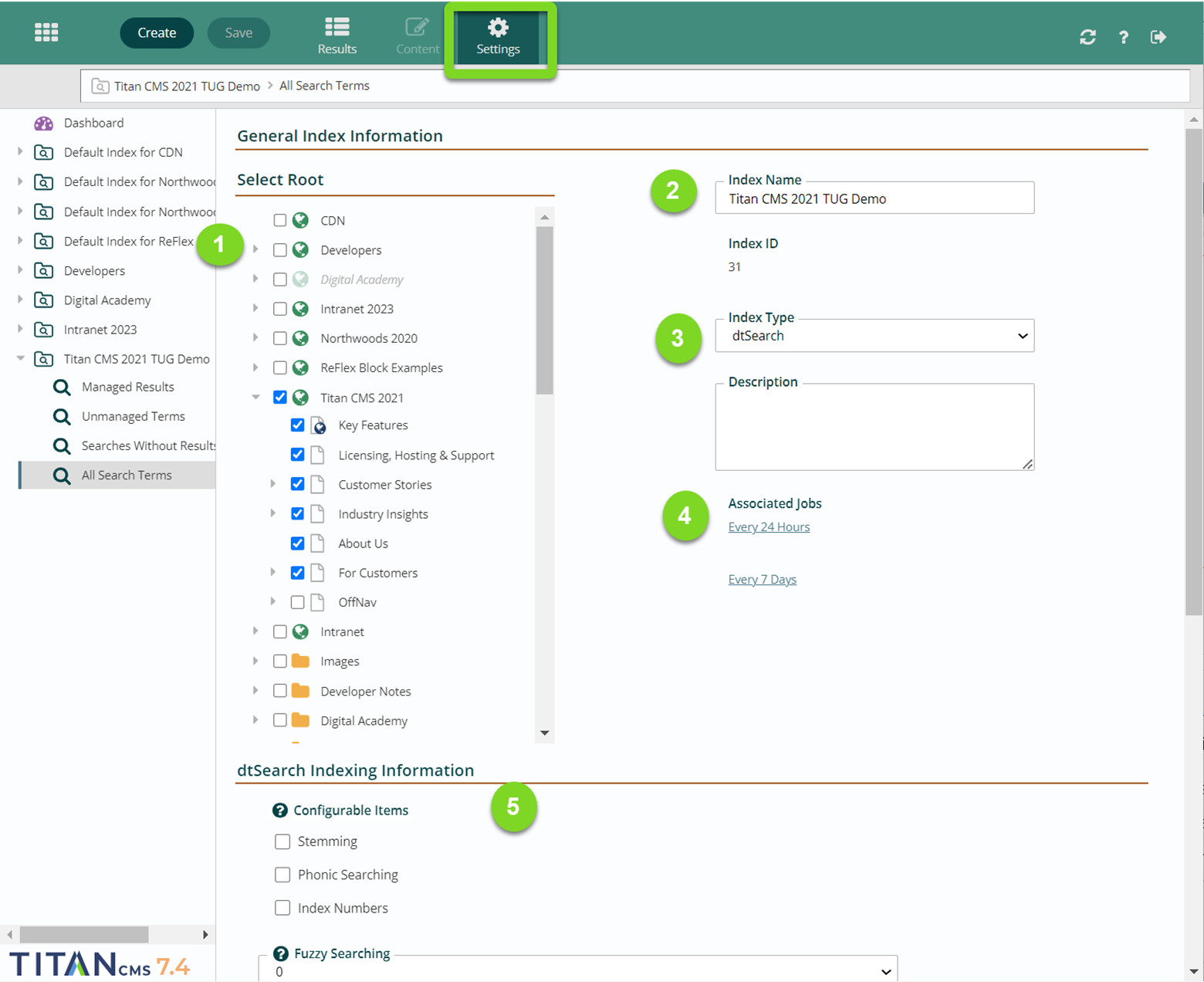The image size is (1204, 982).
Task: Expand Default Index for CDN sidebar node
Action: click(x=20, y=152)
